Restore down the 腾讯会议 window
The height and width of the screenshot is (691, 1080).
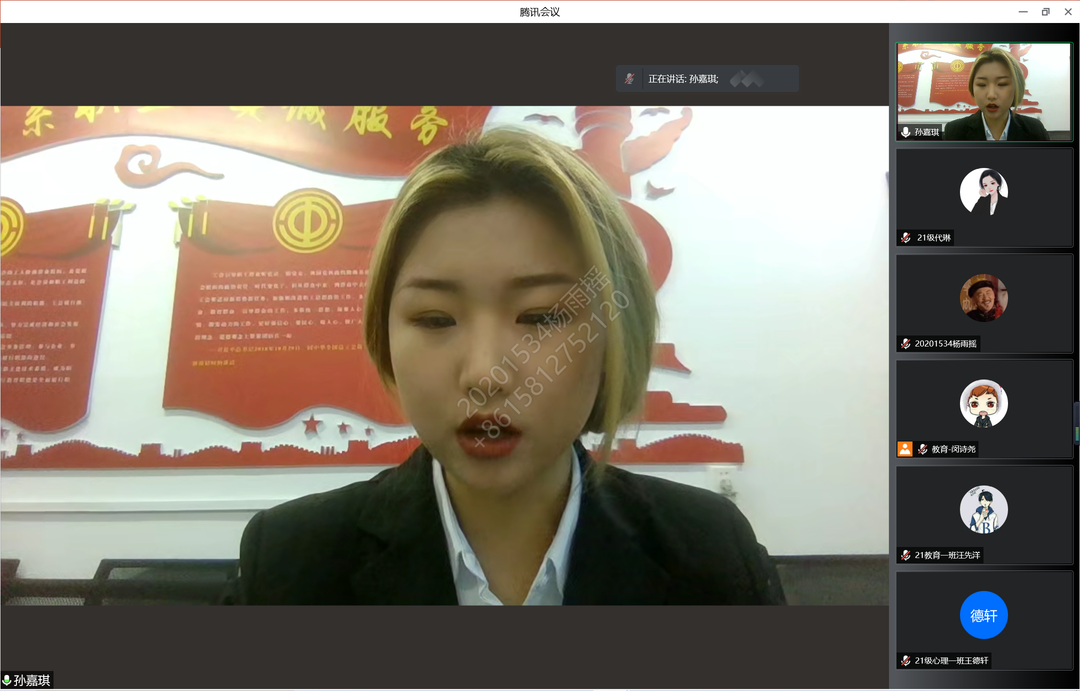(x=1046, y=12)
